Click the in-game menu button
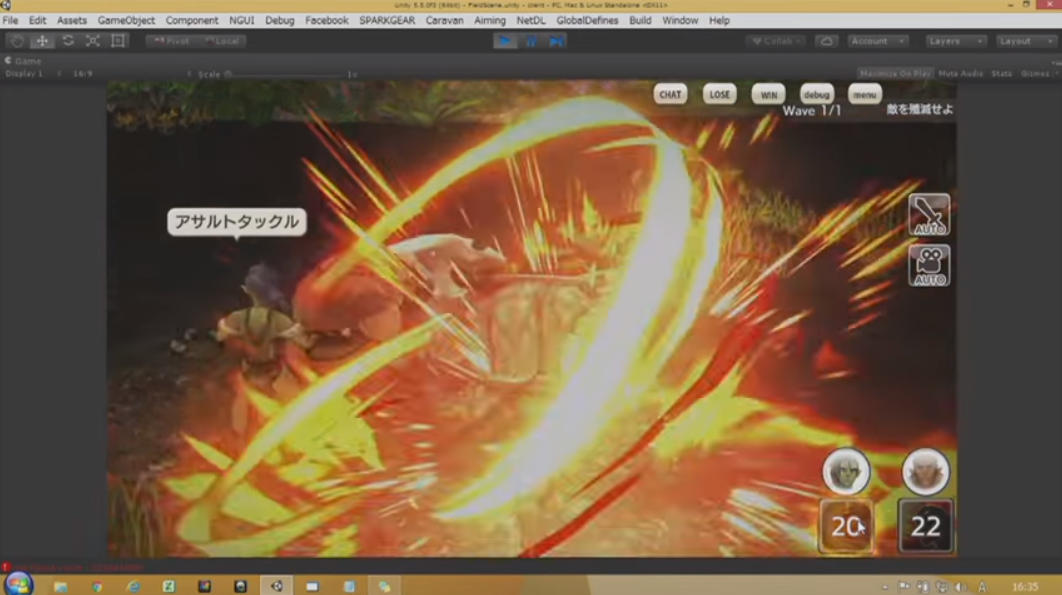The height and width of the screenshot is (595, 1062). (865, 94)
